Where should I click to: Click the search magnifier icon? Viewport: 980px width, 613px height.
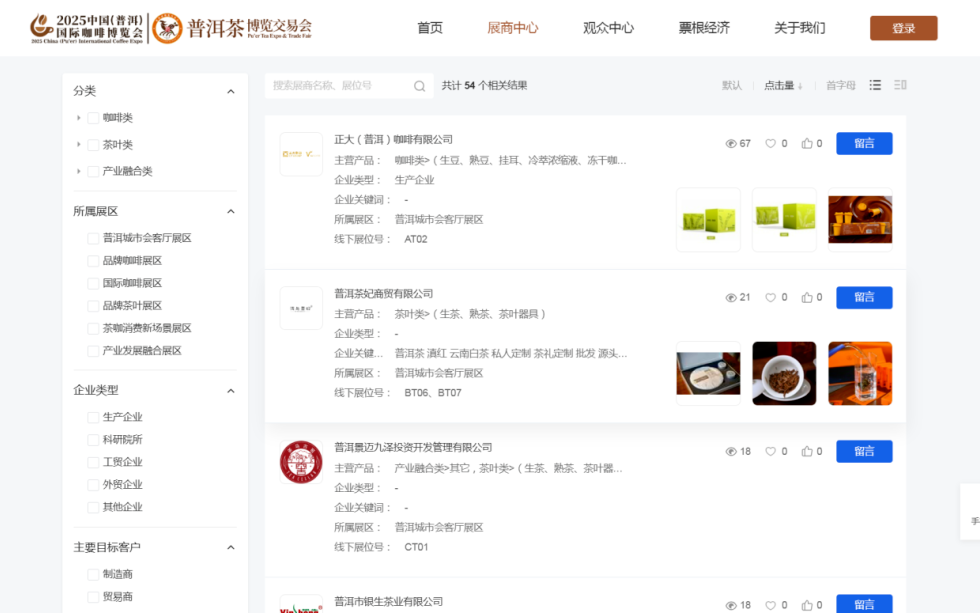coord(419,86)
